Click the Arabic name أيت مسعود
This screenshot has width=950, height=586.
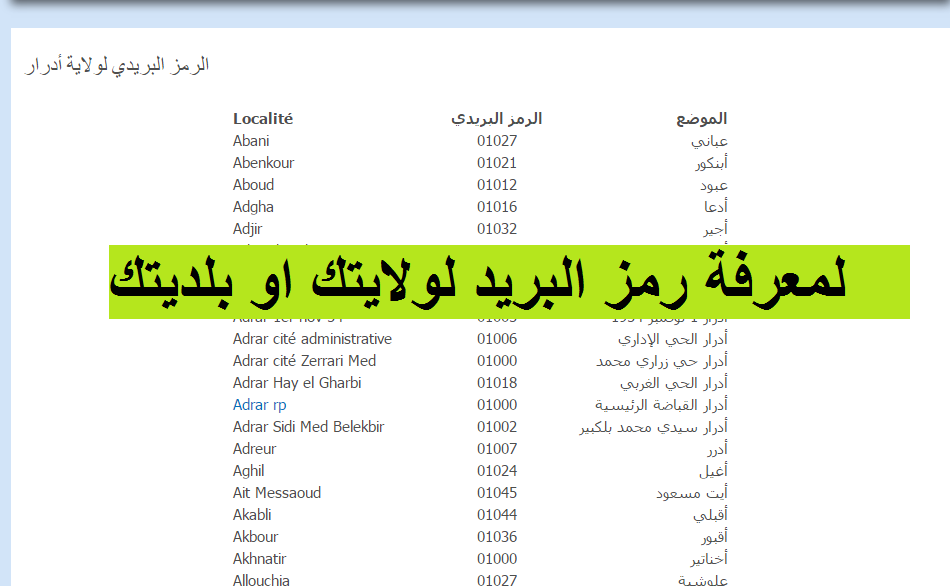691,493
